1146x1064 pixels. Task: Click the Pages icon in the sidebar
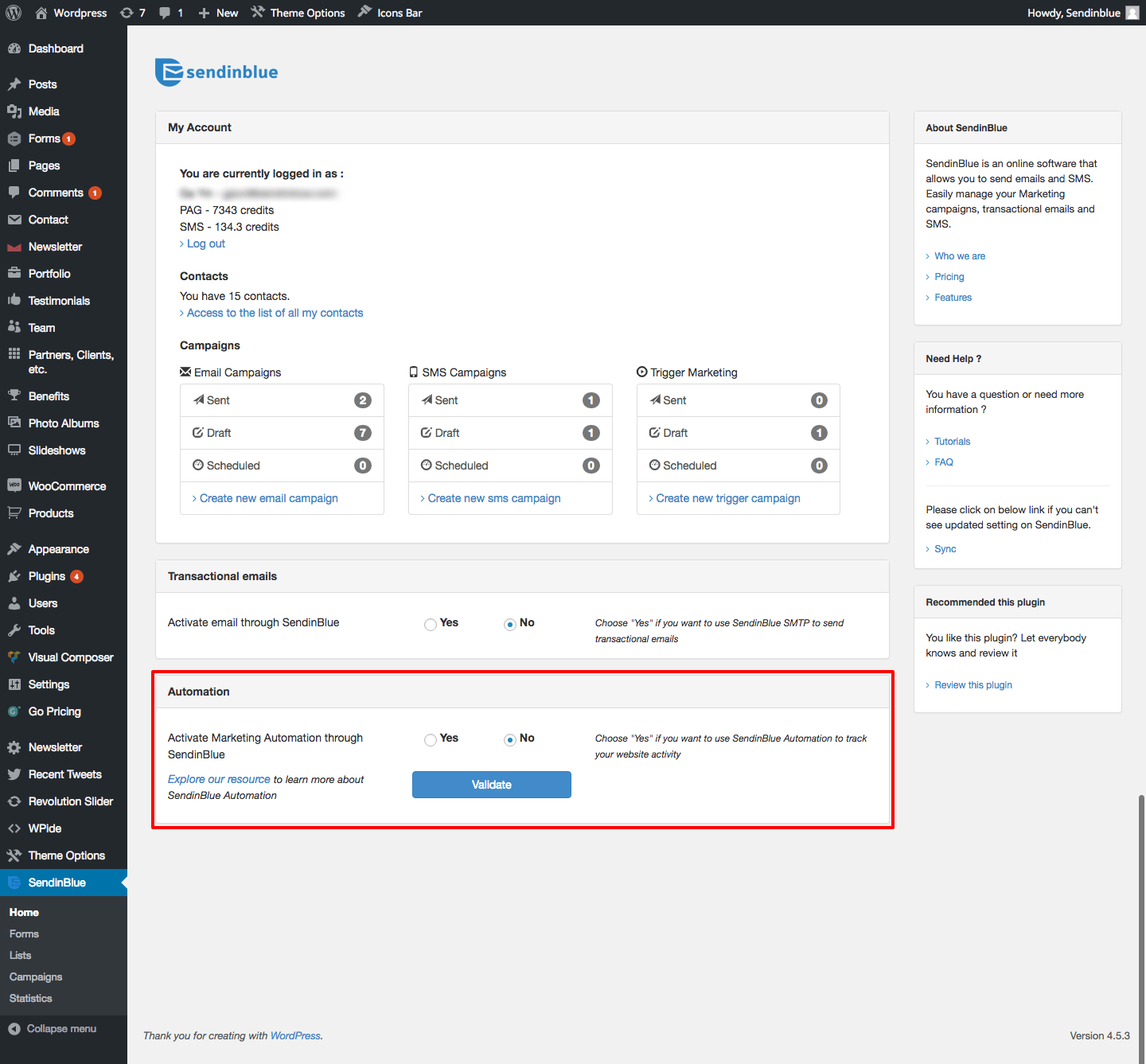pyautogui.click(x=14, y=166)
